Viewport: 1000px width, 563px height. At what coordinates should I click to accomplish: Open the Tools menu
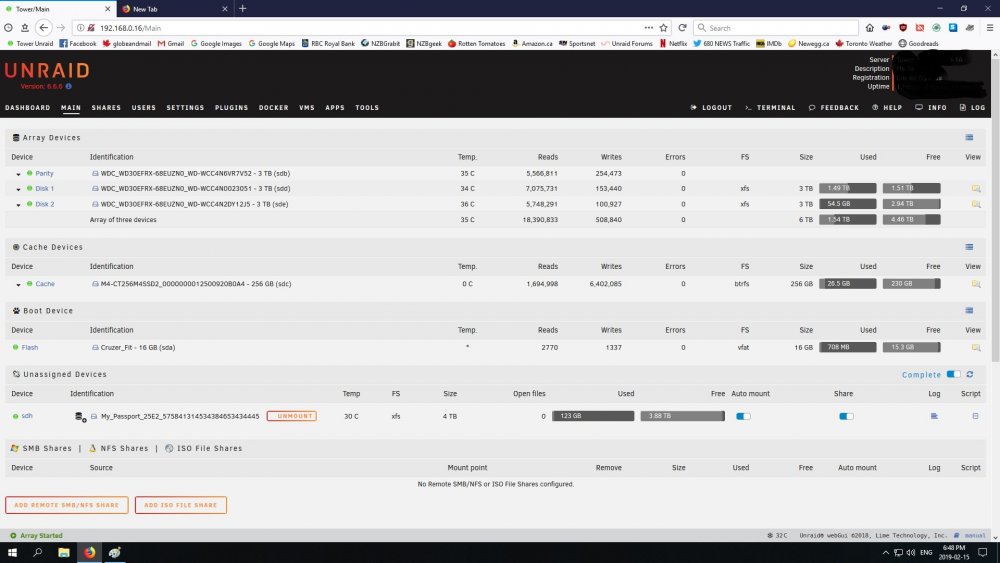pyautogui.click(x=367, y=108)
